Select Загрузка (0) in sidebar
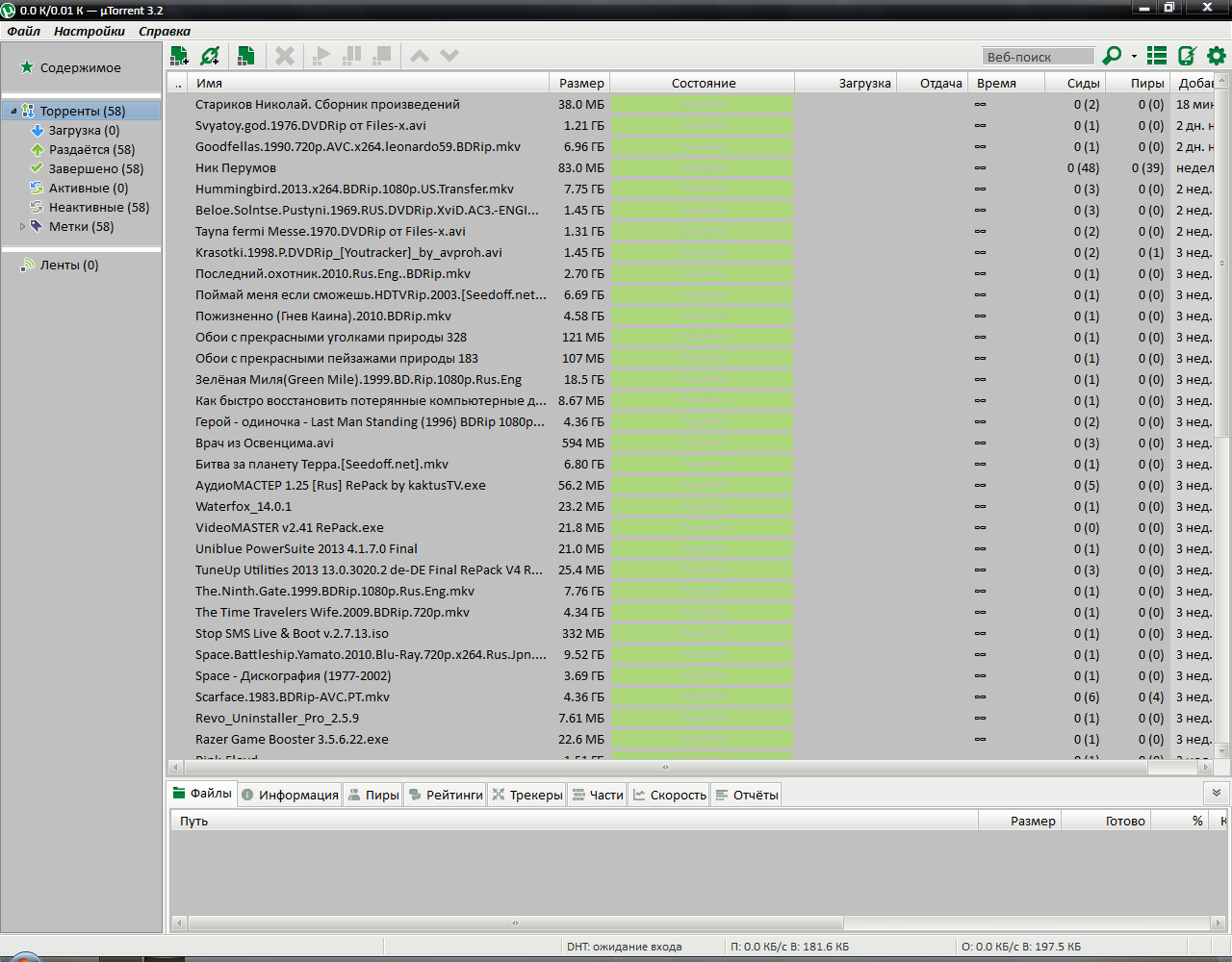Screen dimensions: 1232x962 pyautogui.click(x=84, y=130)
